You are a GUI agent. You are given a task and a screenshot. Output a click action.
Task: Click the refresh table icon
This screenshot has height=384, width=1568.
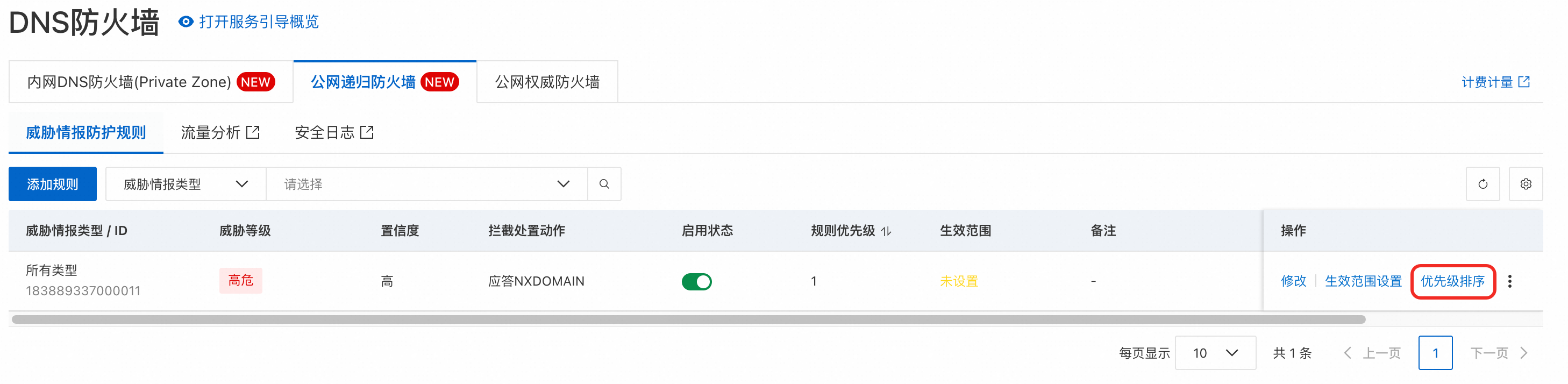pyautogui.click(x=1483, y=184)
